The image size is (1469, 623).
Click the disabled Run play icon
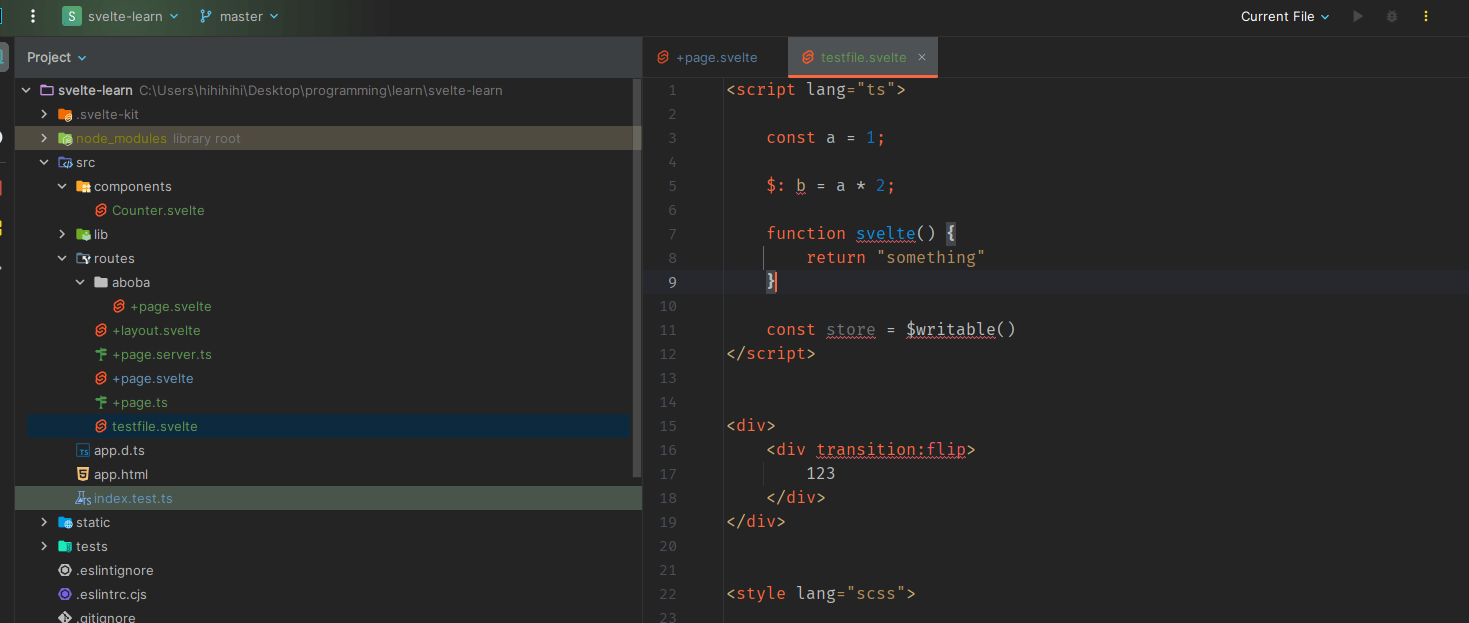click(x=1357, y=16)
